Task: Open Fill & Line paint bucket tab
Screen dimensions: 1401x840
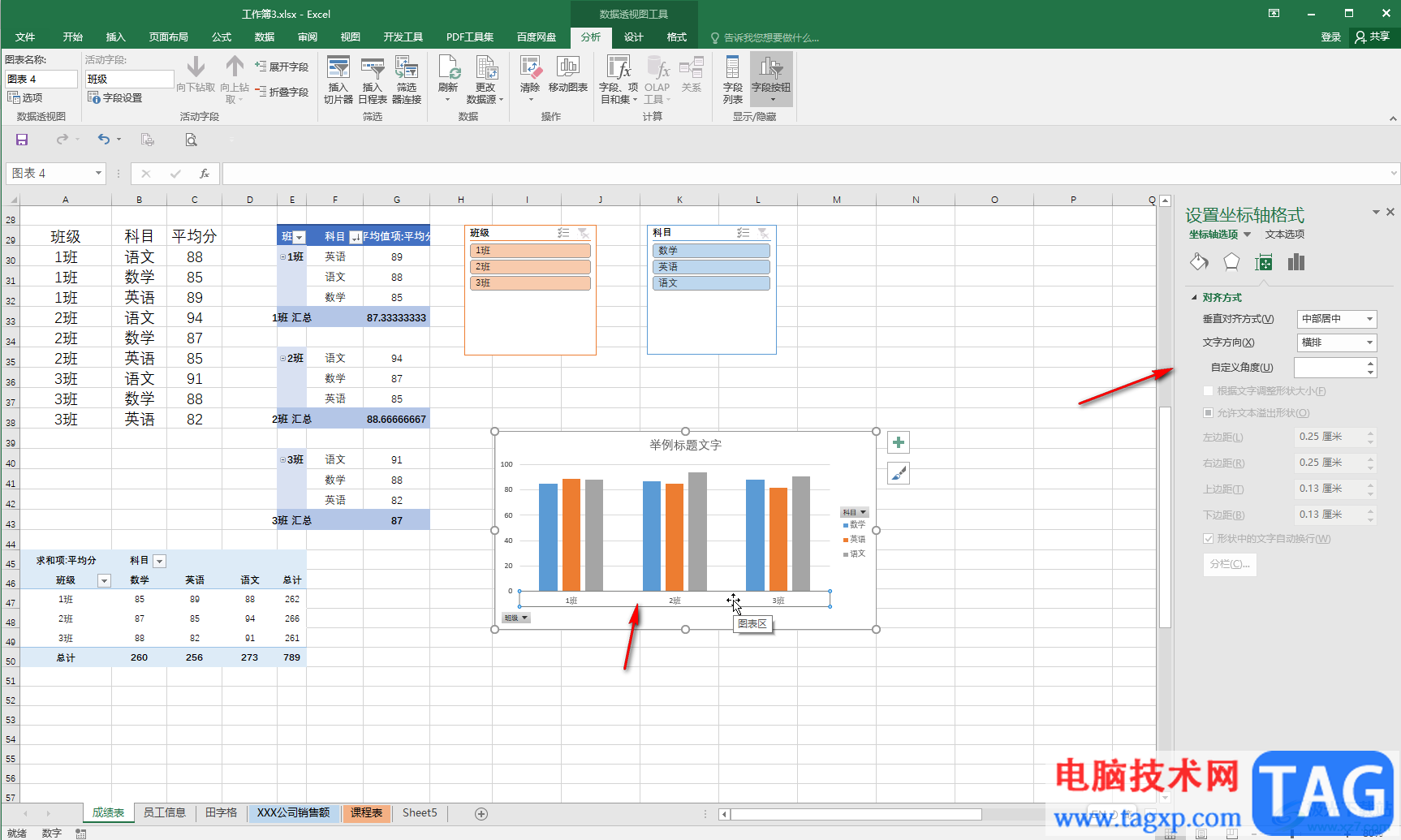Action: coord(1199,262)
